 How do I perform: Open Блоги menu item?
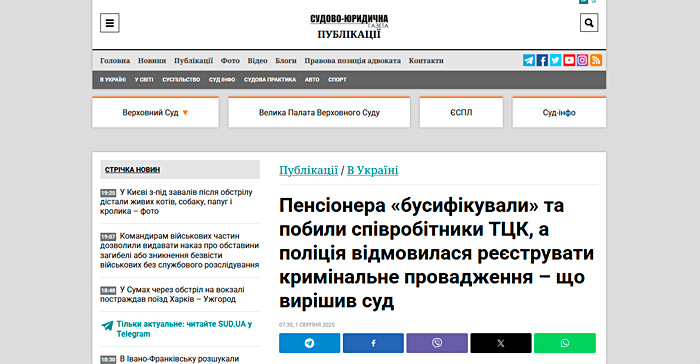(286, 61)
